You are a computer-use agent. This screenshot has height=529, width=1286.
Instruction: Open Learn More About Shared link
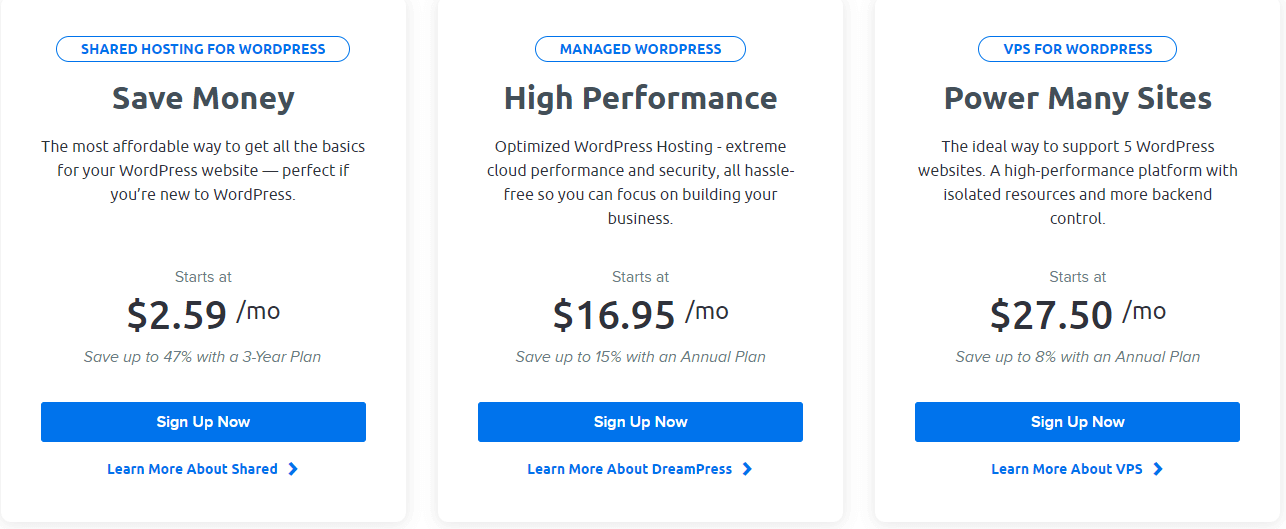click(x=192, y=469)
